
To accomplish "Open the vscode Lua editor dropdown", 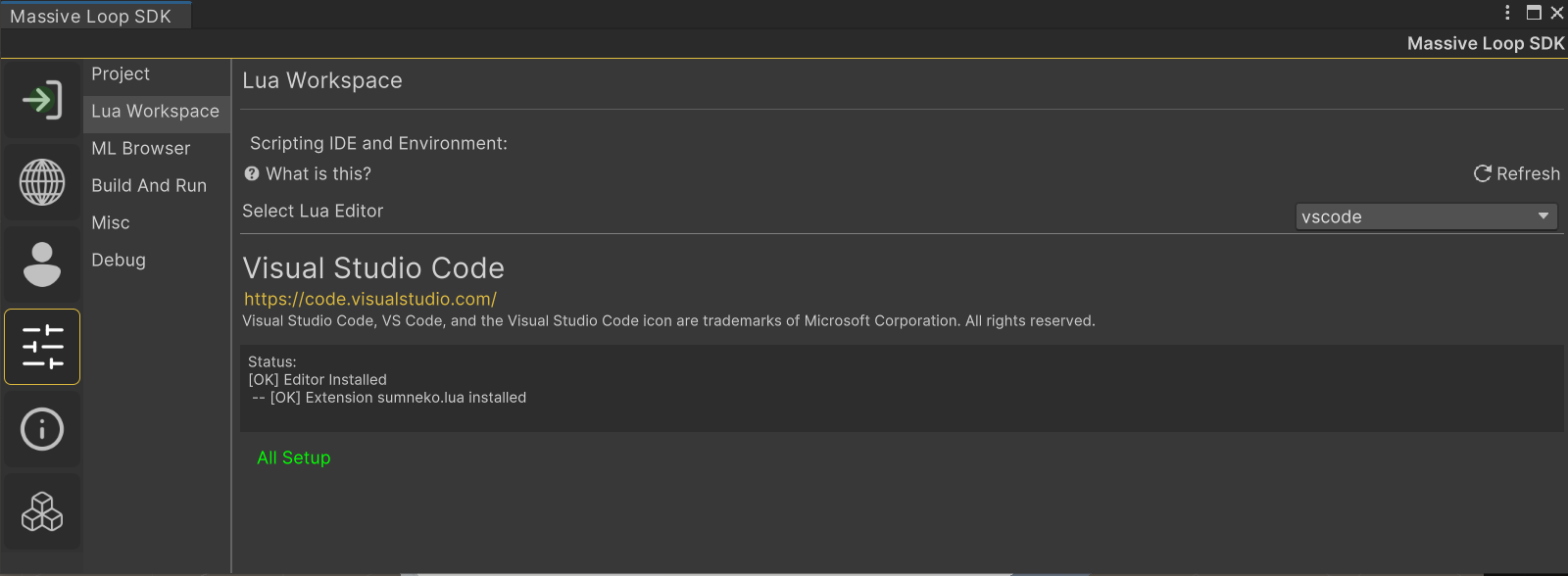I will [1426, 216].
